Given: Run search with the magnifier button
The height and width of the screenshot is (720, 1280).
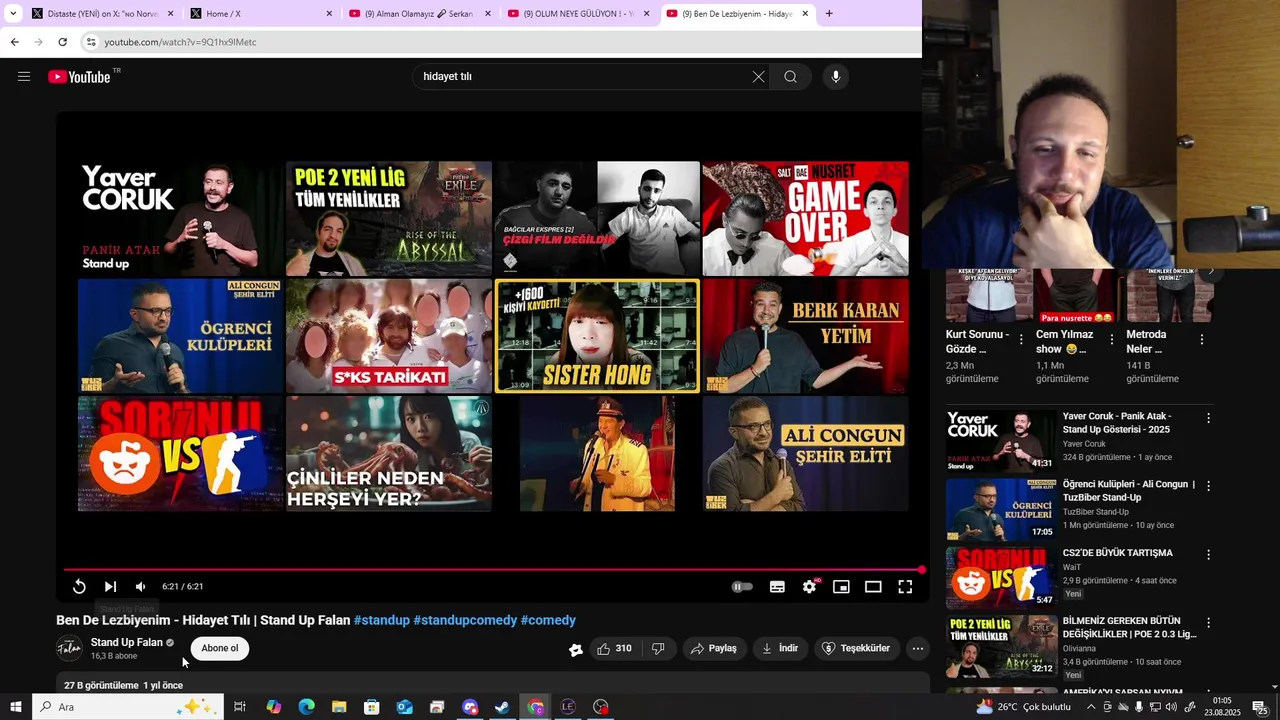Looking at the screenshot, I should coord(790,77).
